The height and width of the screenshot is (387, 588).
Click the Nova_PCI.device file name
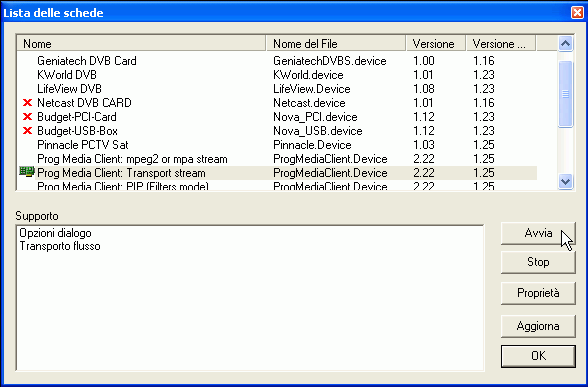point(315,117)
